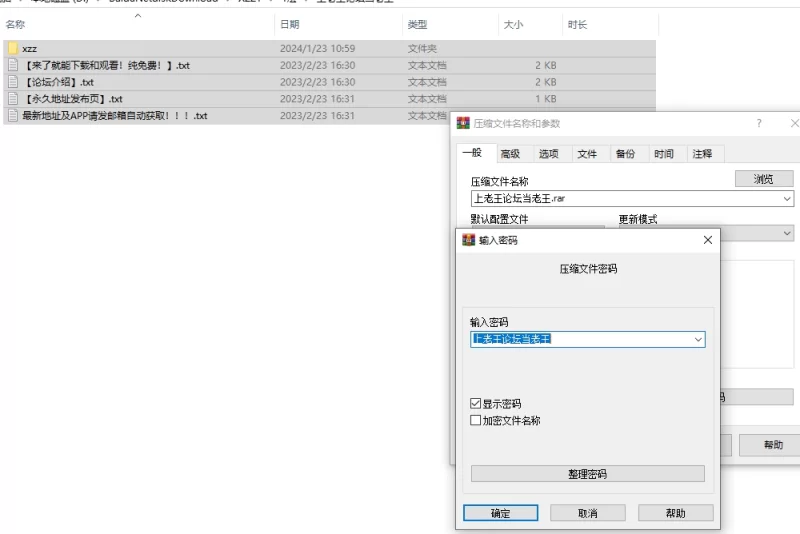Click the 浏览 browse button
The height and width of the screenshot is (534, 800).
click(763, 179)
